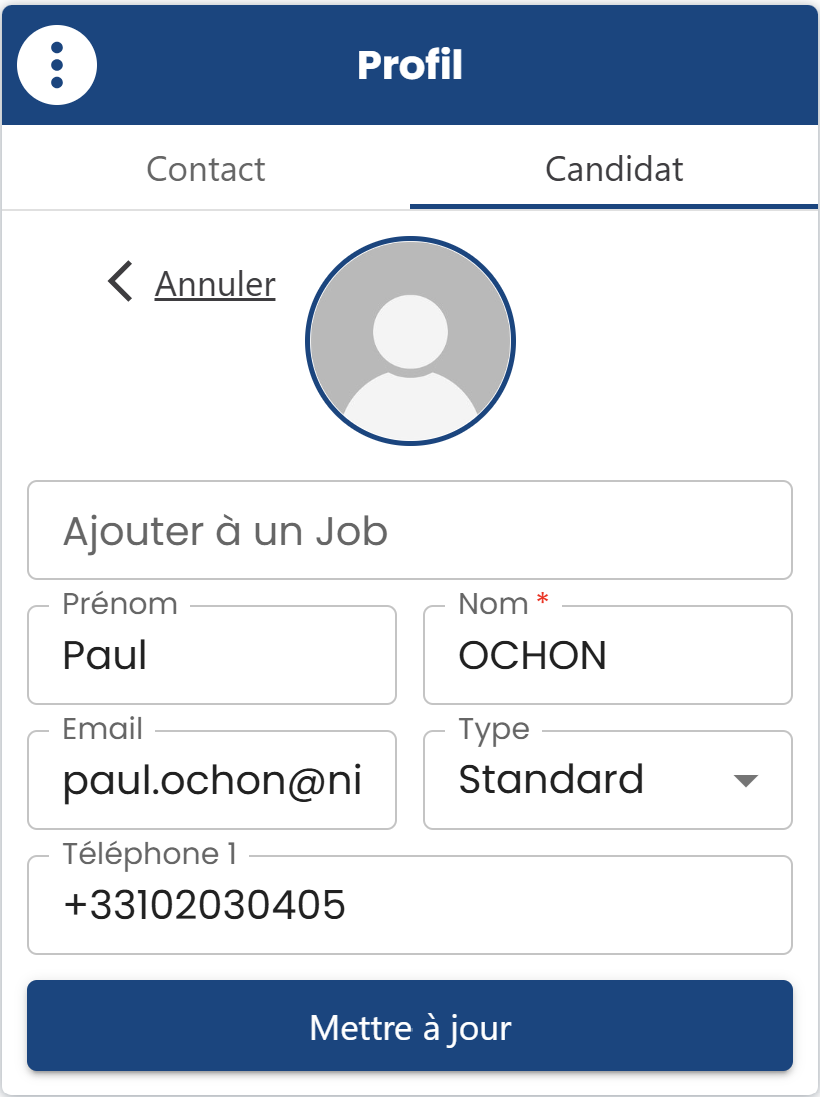The height and width of the screenshot is (1097, 820).
Task: Switch to the Contact tab
Action: pyautogui.click(x=206, y=169)
